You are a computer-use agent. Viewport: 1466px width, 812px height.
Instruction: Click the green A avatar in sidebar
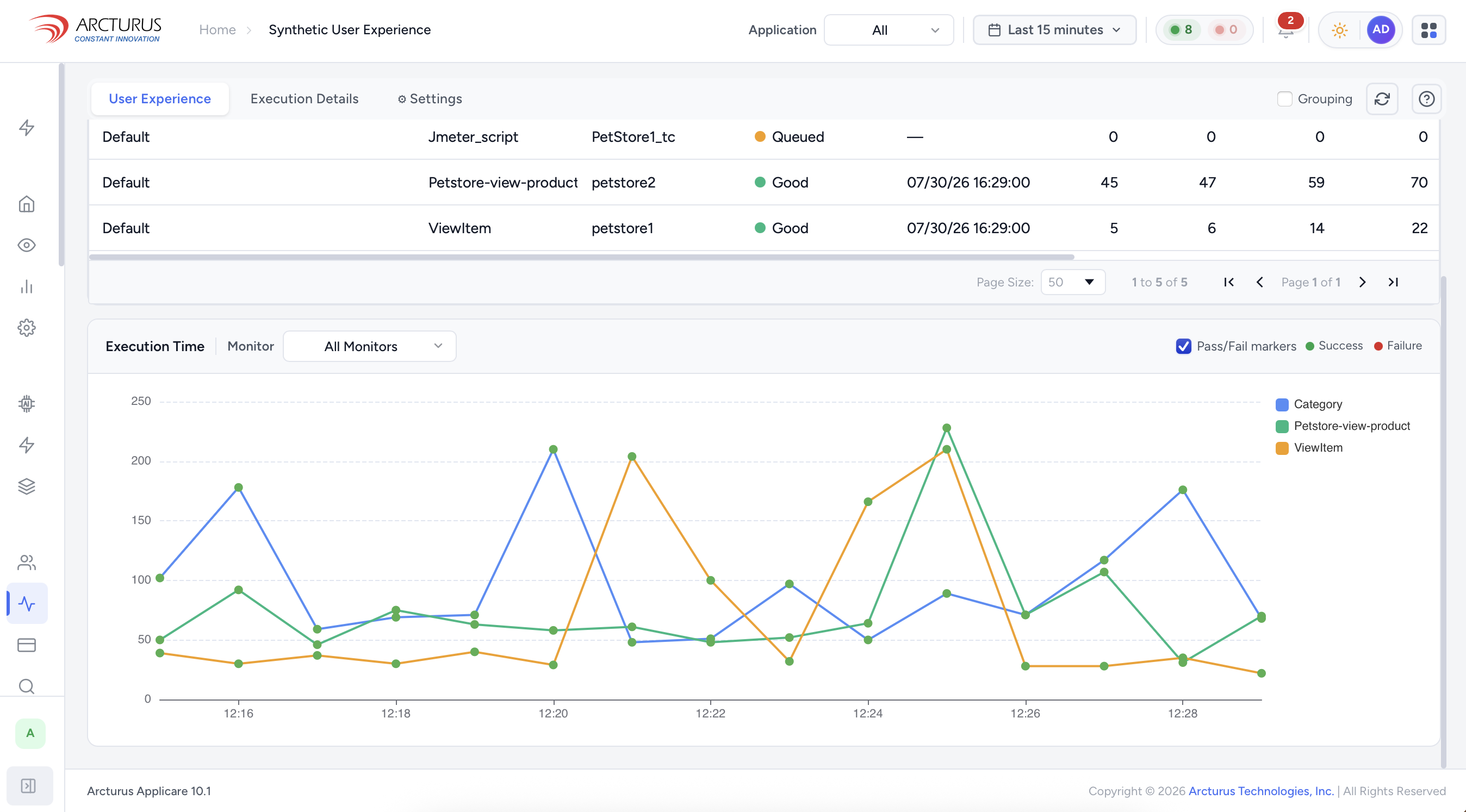point(30,734)
